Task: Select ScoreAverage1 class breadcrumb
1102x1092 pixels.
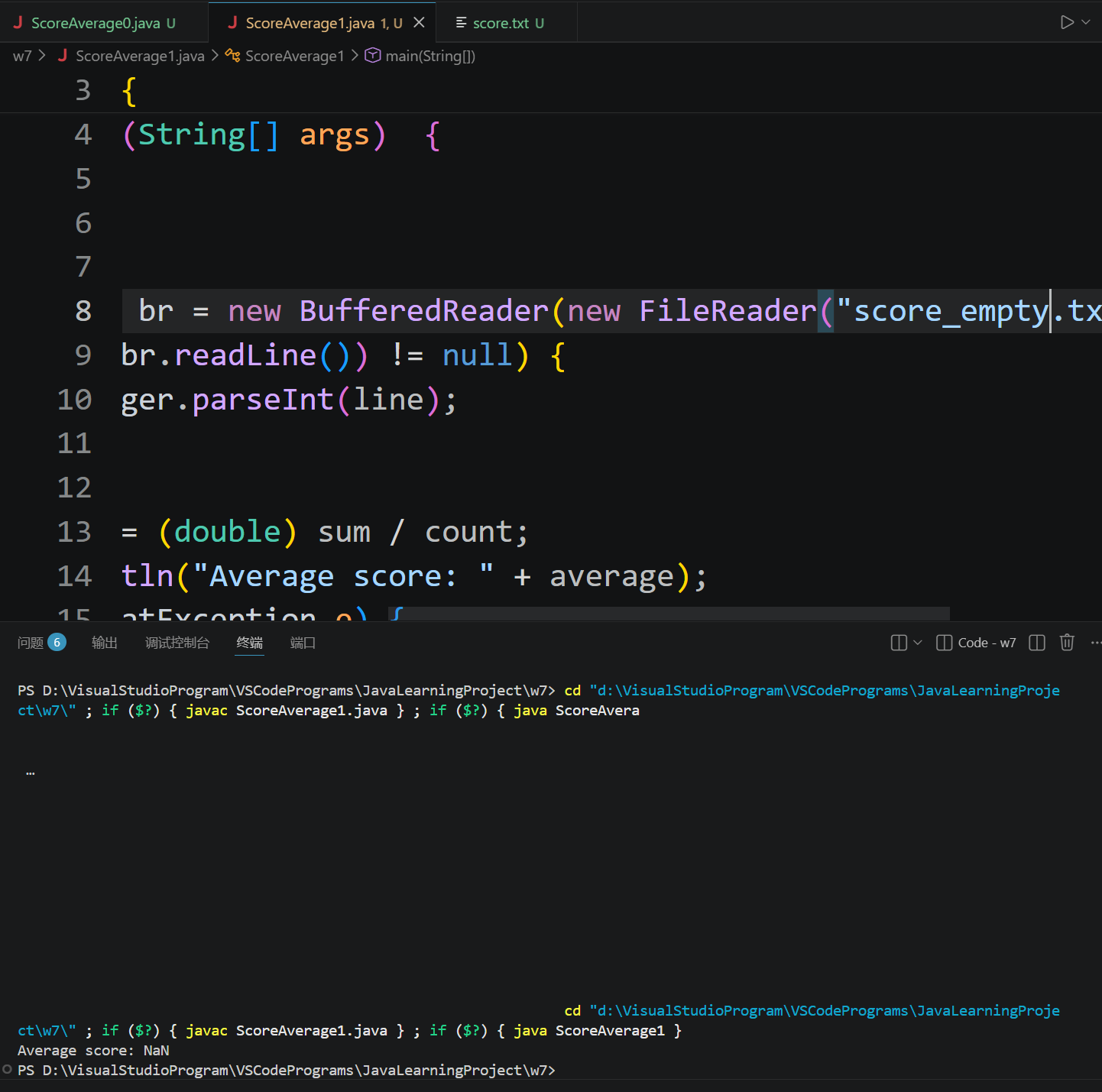Action: pos(294,56)
